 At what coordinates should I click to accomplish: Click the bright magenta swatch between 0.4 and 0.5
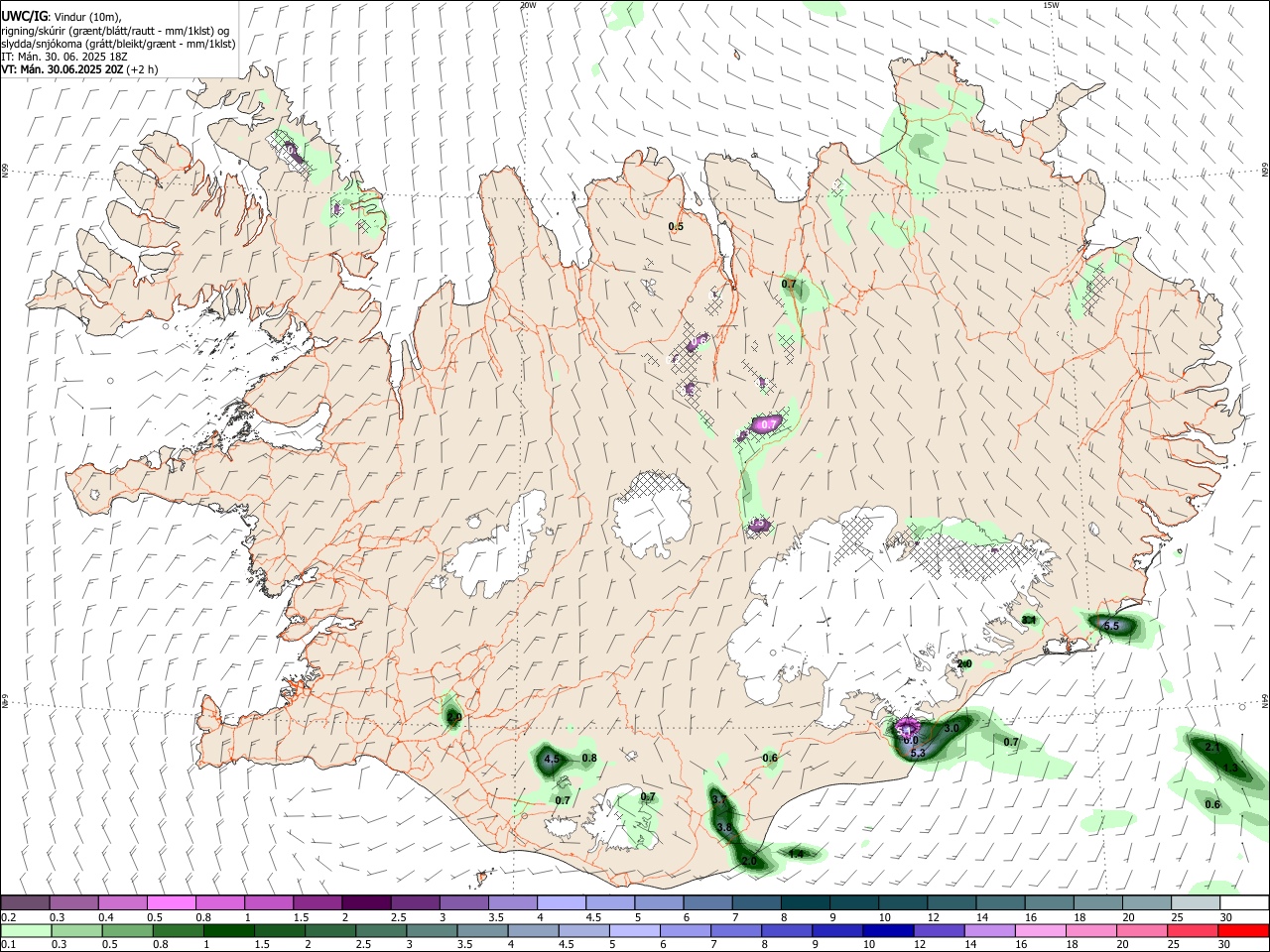(x=172, y=902)
